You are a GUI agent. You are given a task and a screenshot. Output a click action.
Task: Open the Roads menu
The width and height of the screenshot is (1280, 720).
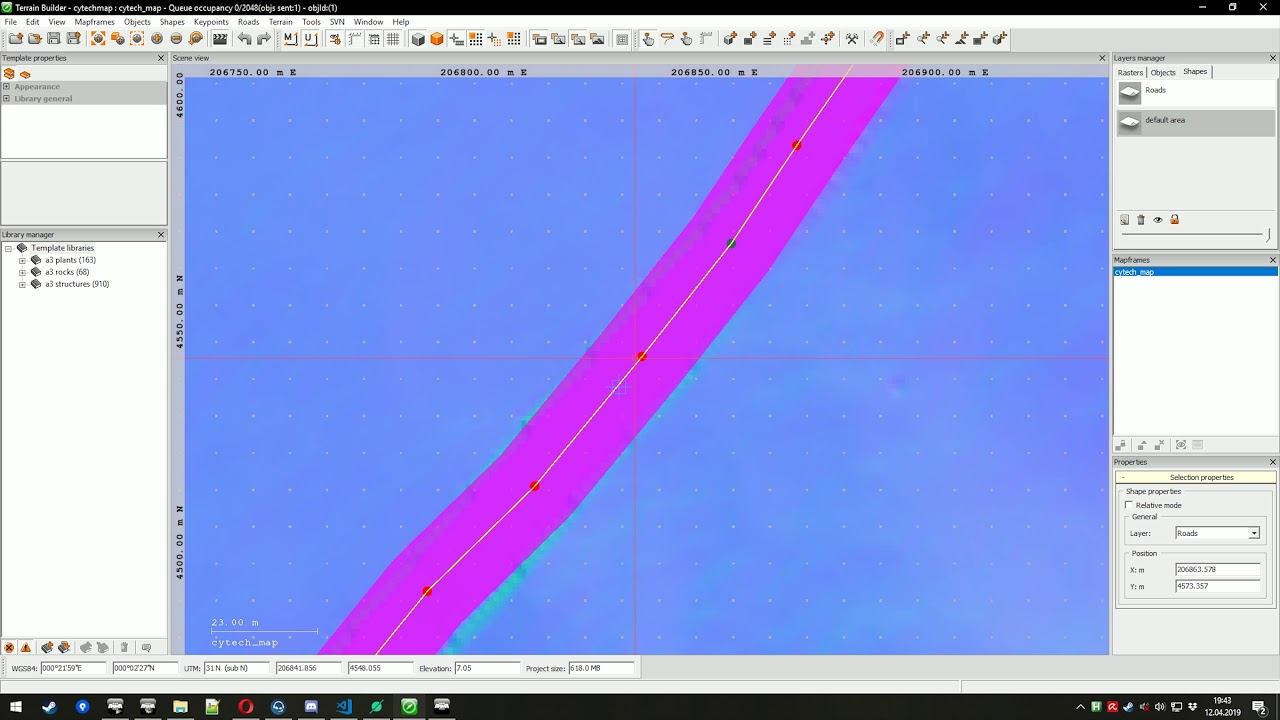tap(248, 22)
